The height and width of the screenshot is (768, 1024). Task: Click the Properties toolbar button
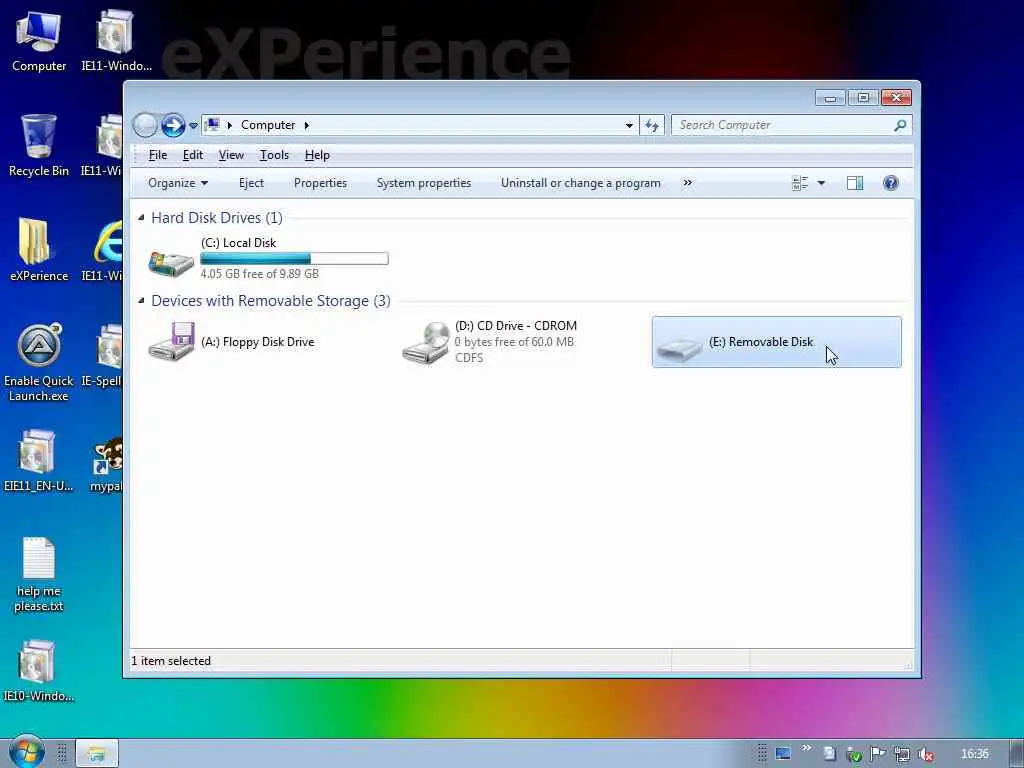click(320, 183)
